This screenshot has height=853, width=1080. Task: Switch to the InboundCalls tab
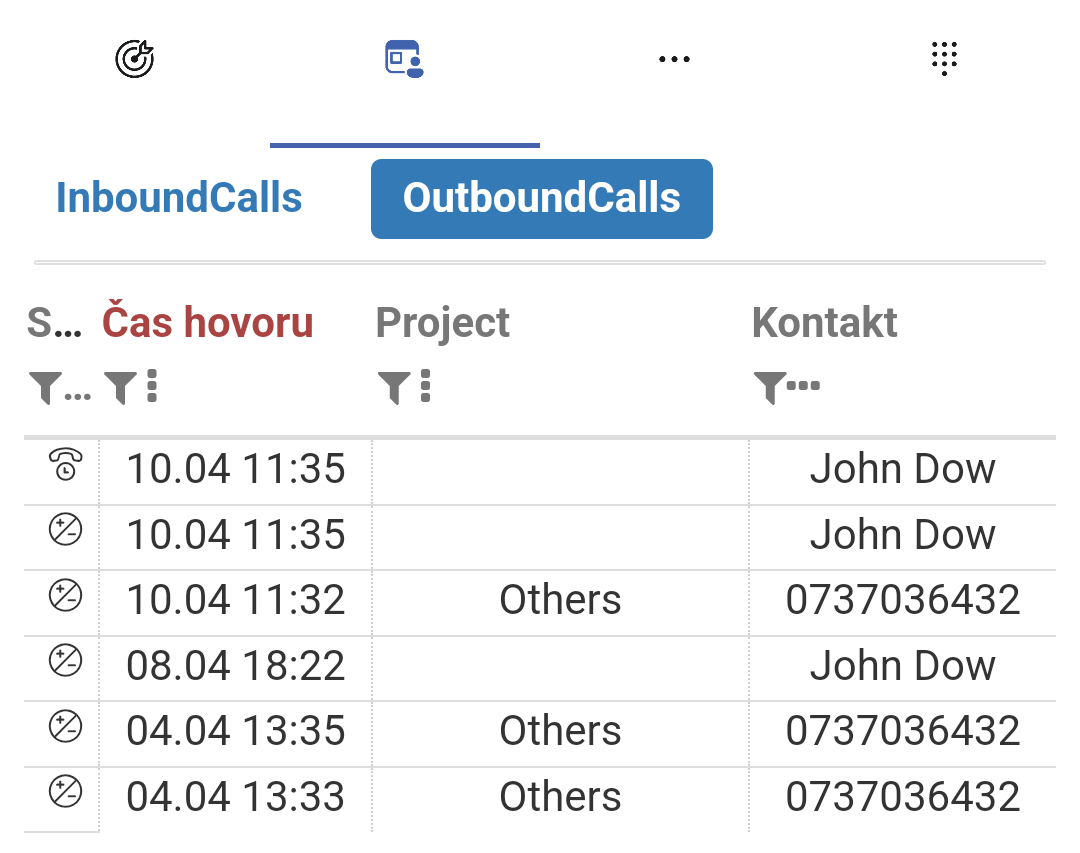(179, 198)
